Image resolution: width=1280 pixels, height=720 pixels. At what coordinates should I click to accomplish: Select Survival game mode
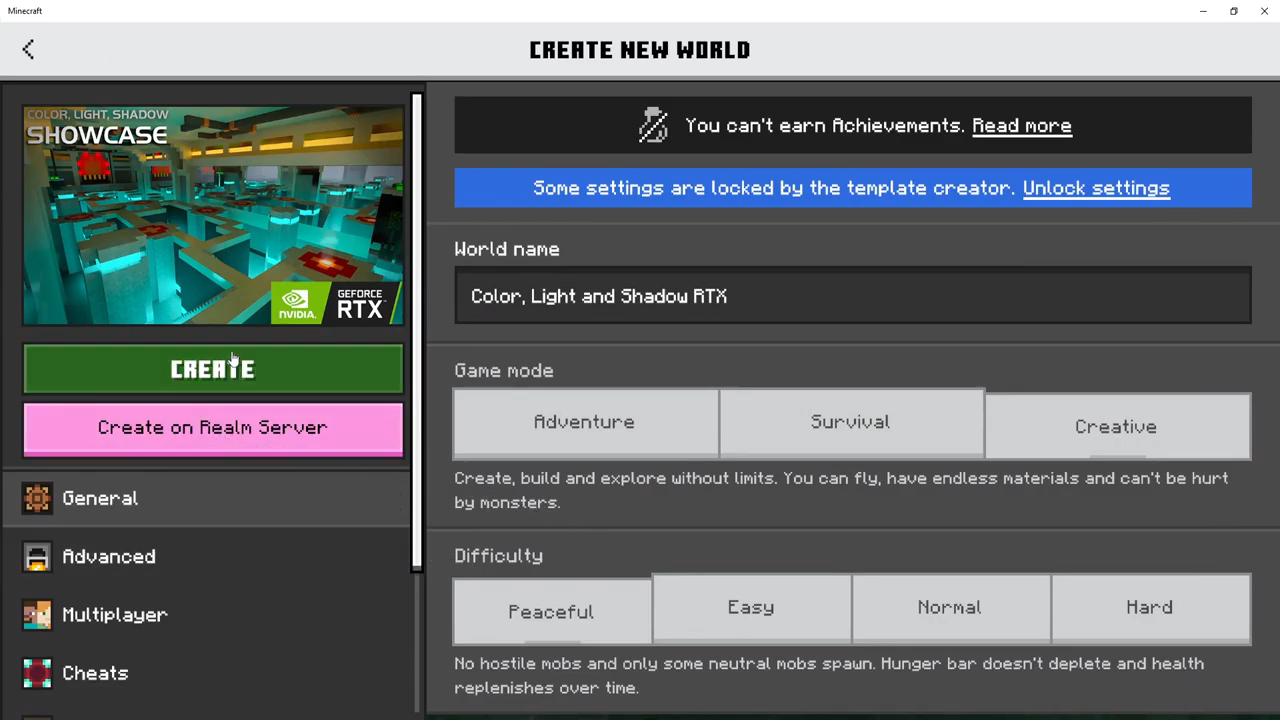click(851, 422)
